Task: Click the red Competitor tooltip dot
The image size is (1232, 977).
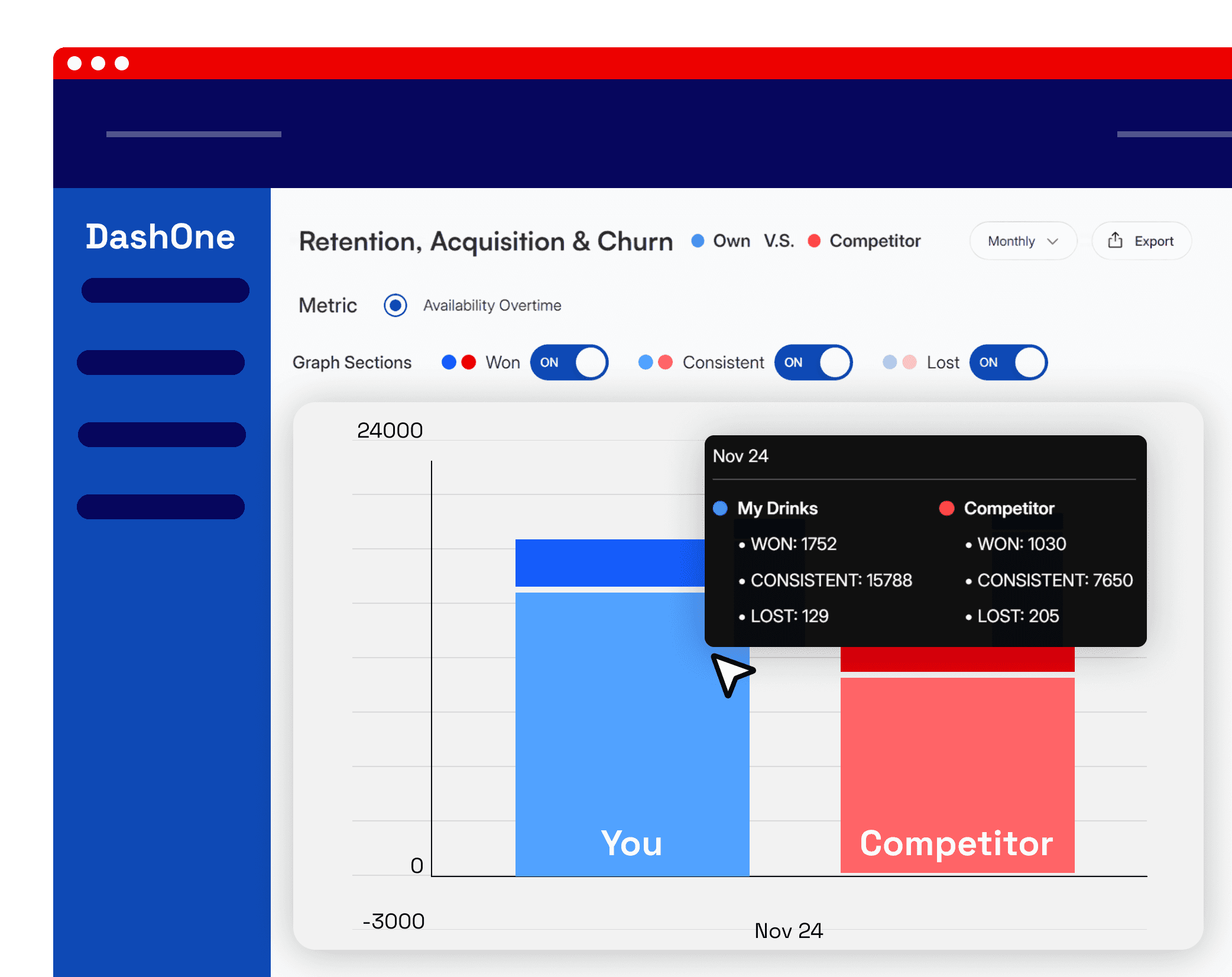Action: [946, 509]
